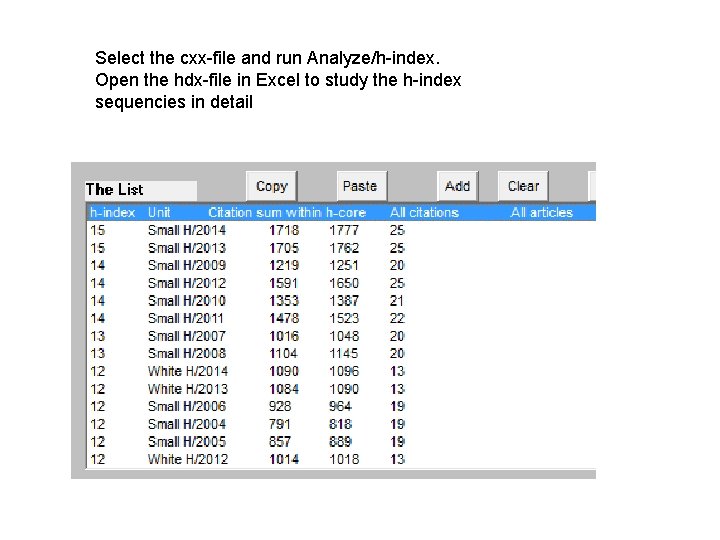This screenshot has height=540, width=720.
Task: Click the value 1145 in the list
Action: tap(344, 354)
